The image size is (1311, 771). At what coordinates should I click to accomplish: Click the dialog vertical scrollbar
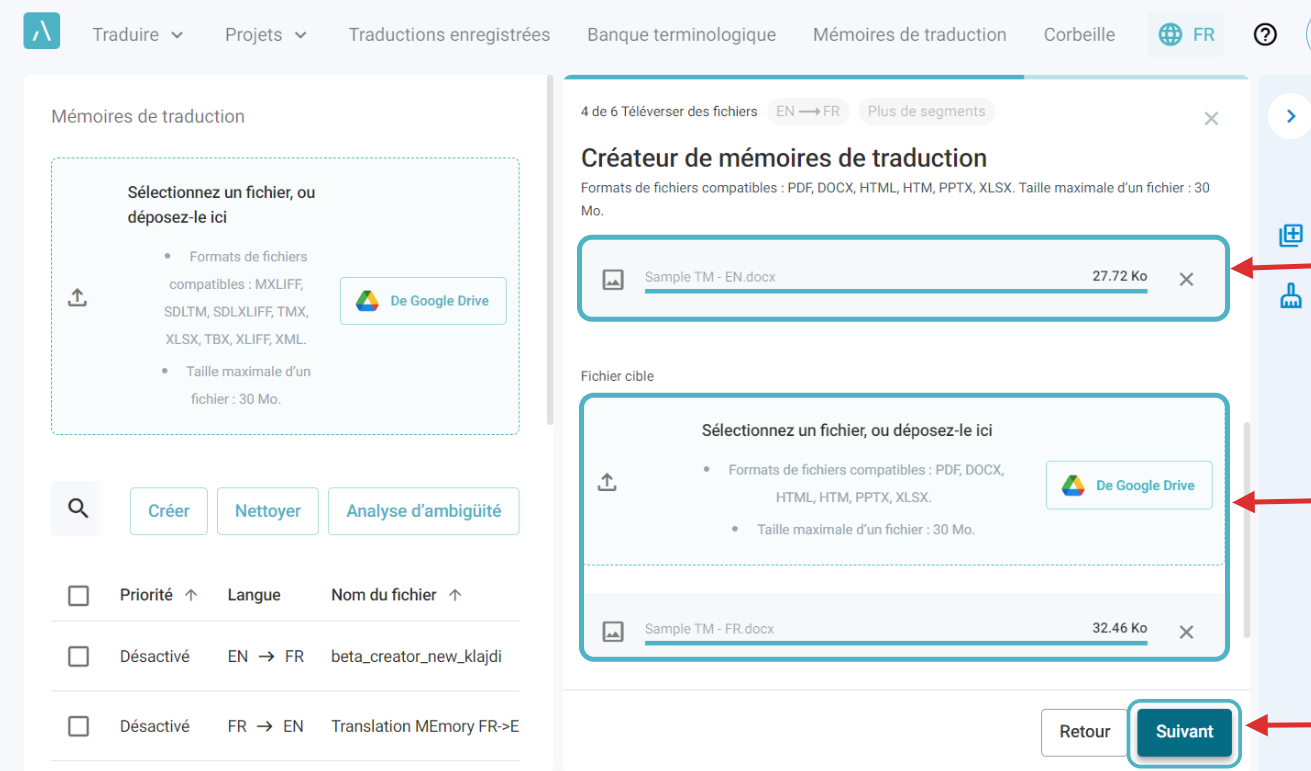(x=1246, y=530)
